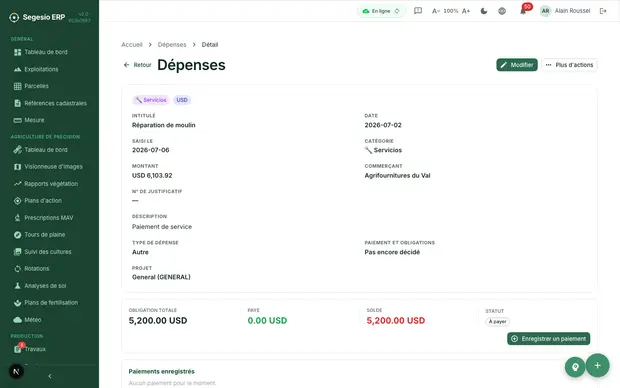Click the Rapports végétation trend icon
620x388 pixels.
[17, 184]
